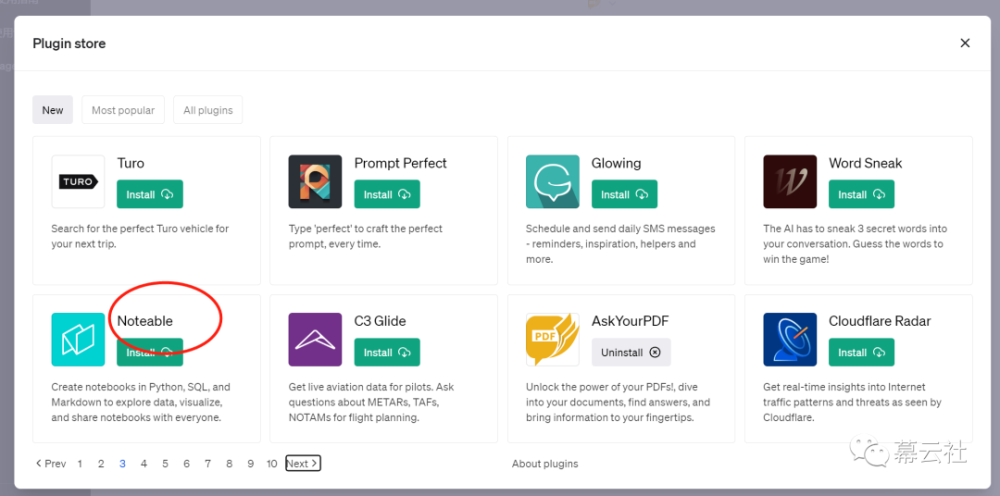The height and width of the screenshot is (496, 1000).
Task: Click the 'perfect' prompt description text
Action: coord(365,236)
